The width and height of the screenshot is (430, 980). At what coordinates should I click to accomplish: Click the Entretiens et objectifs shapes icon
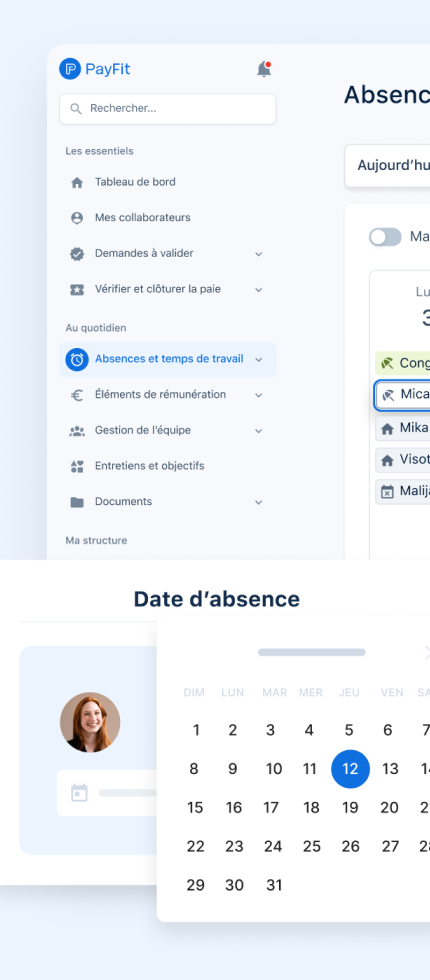click(77, 466)
